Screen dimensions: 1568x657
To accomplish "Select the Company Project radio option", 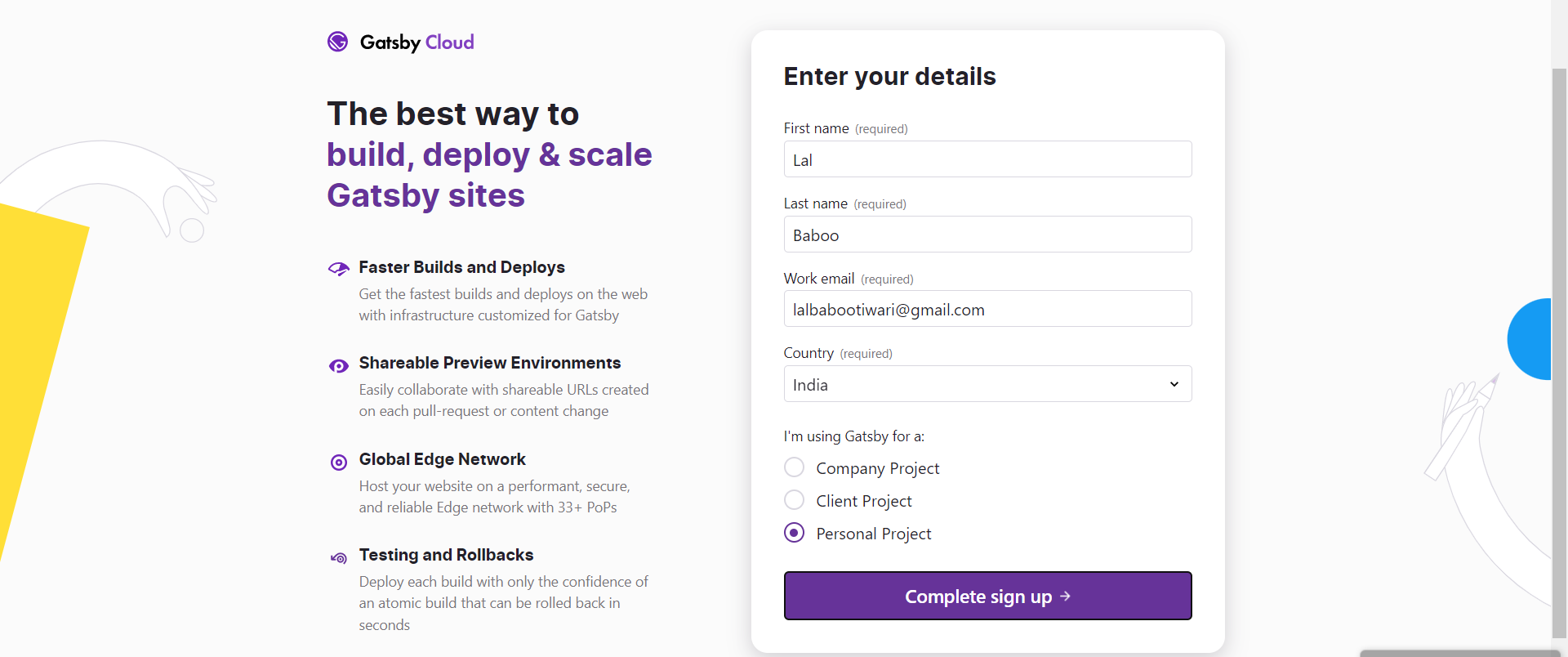I will [794, 467].
